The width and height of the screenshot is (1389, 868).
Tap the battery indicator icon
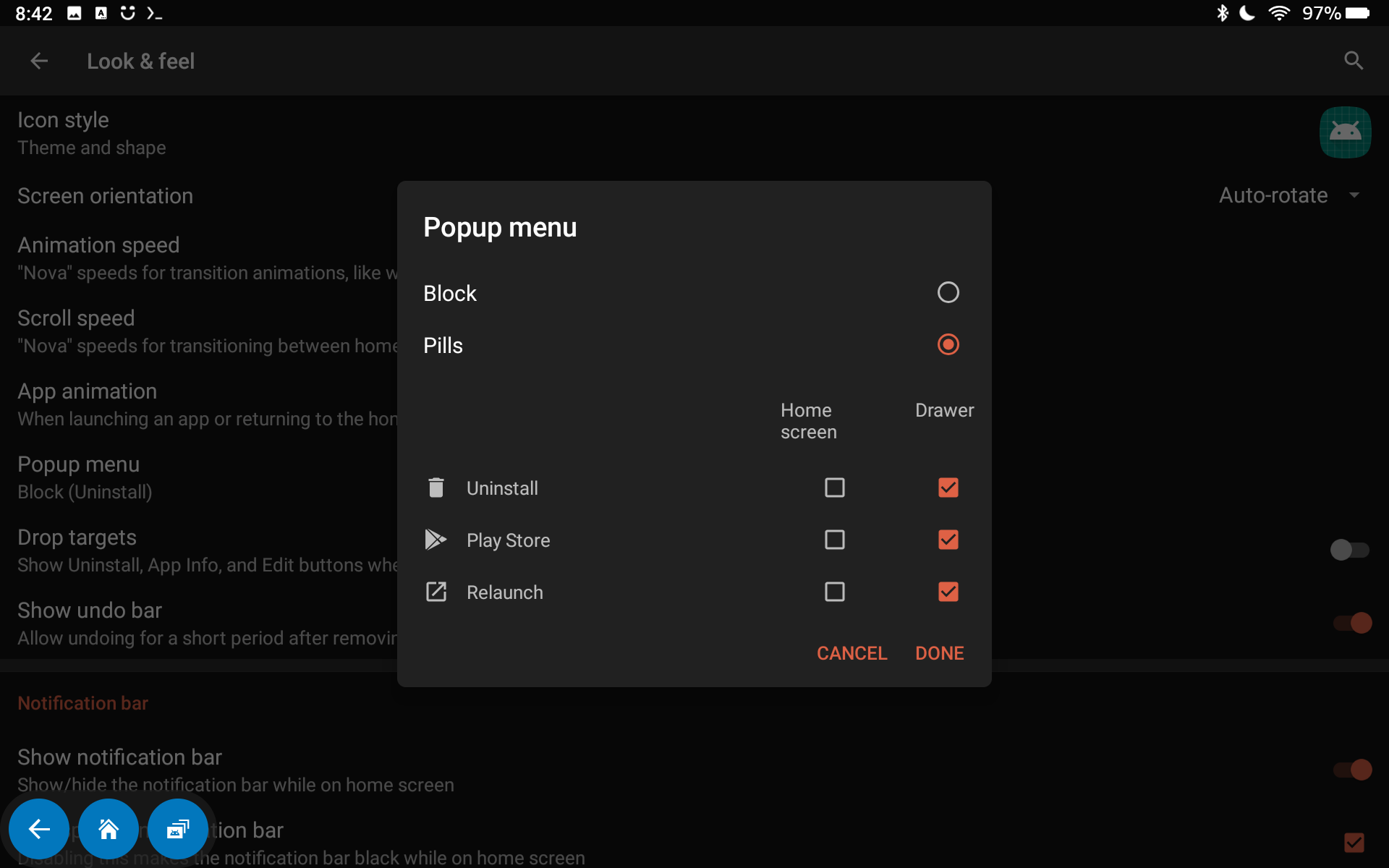1357,13
